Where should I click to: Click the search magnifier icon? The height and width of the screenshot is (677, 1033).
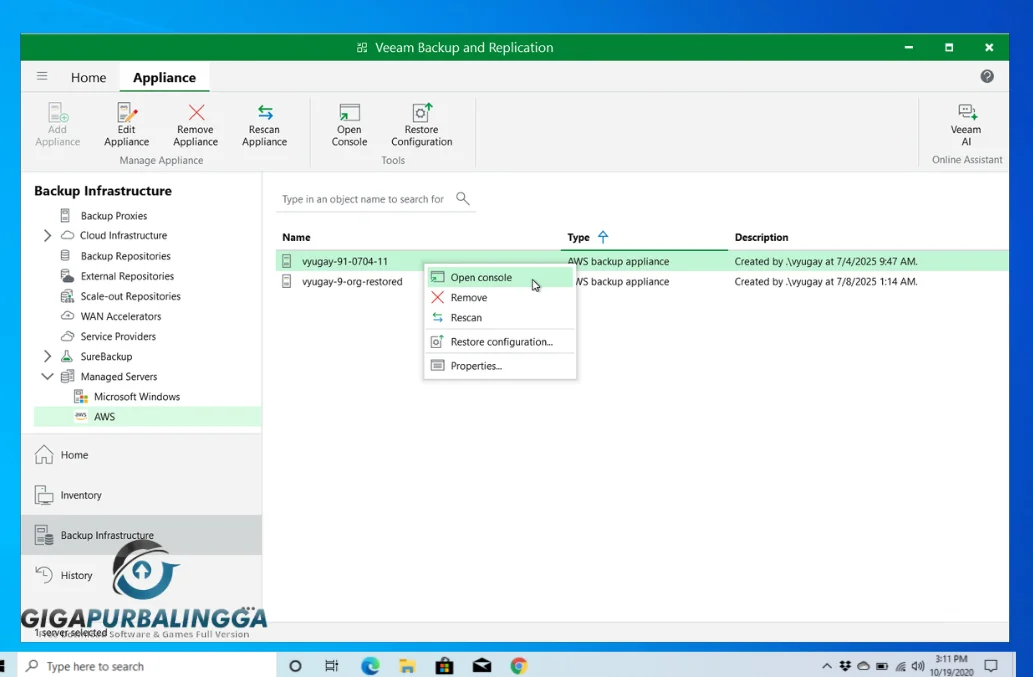click(x=463, y=198)
